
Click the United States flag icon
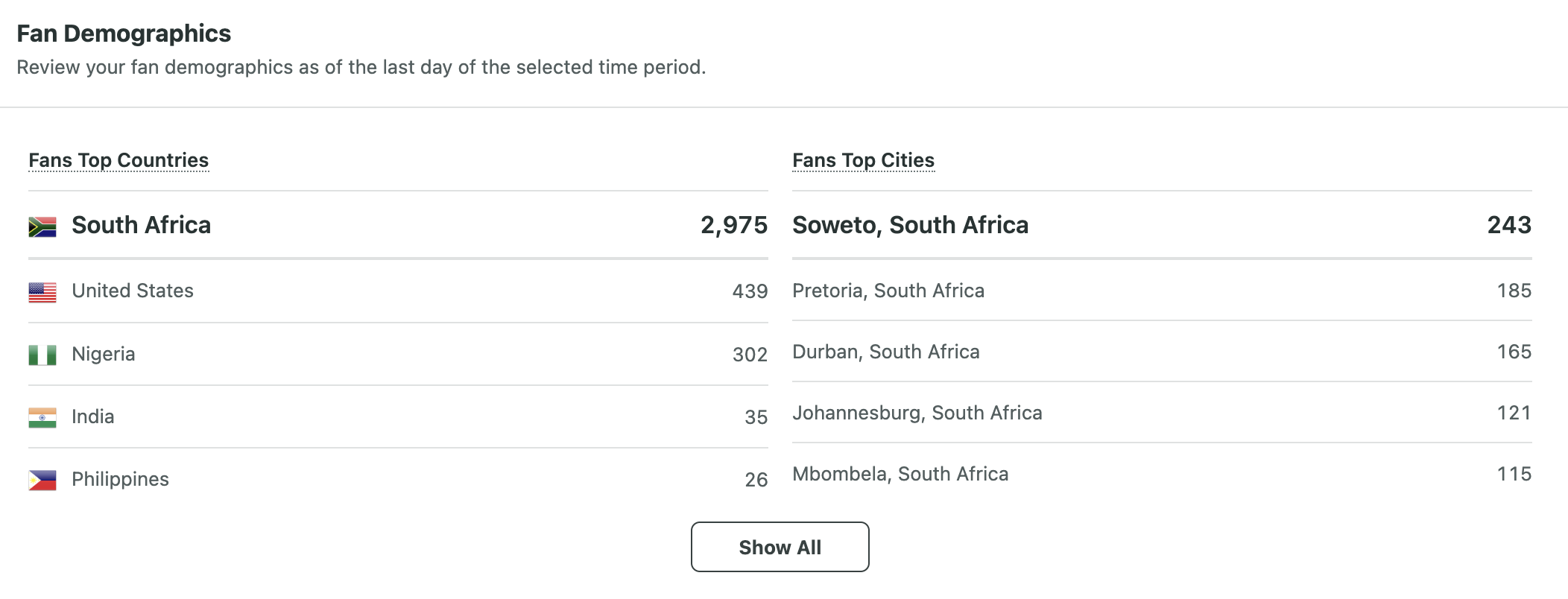point(42,292)
